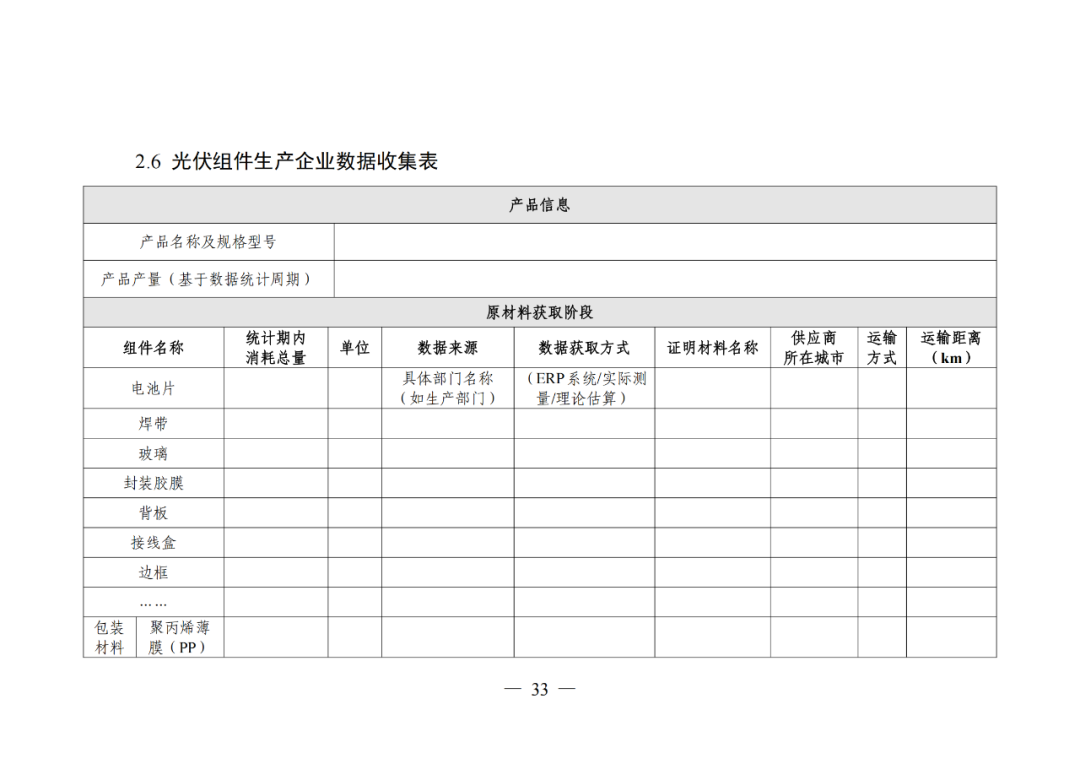Screen dimensions: 1080x764
Task: Click the 原材料获取阶段 section header
Action: pos(539,313)
